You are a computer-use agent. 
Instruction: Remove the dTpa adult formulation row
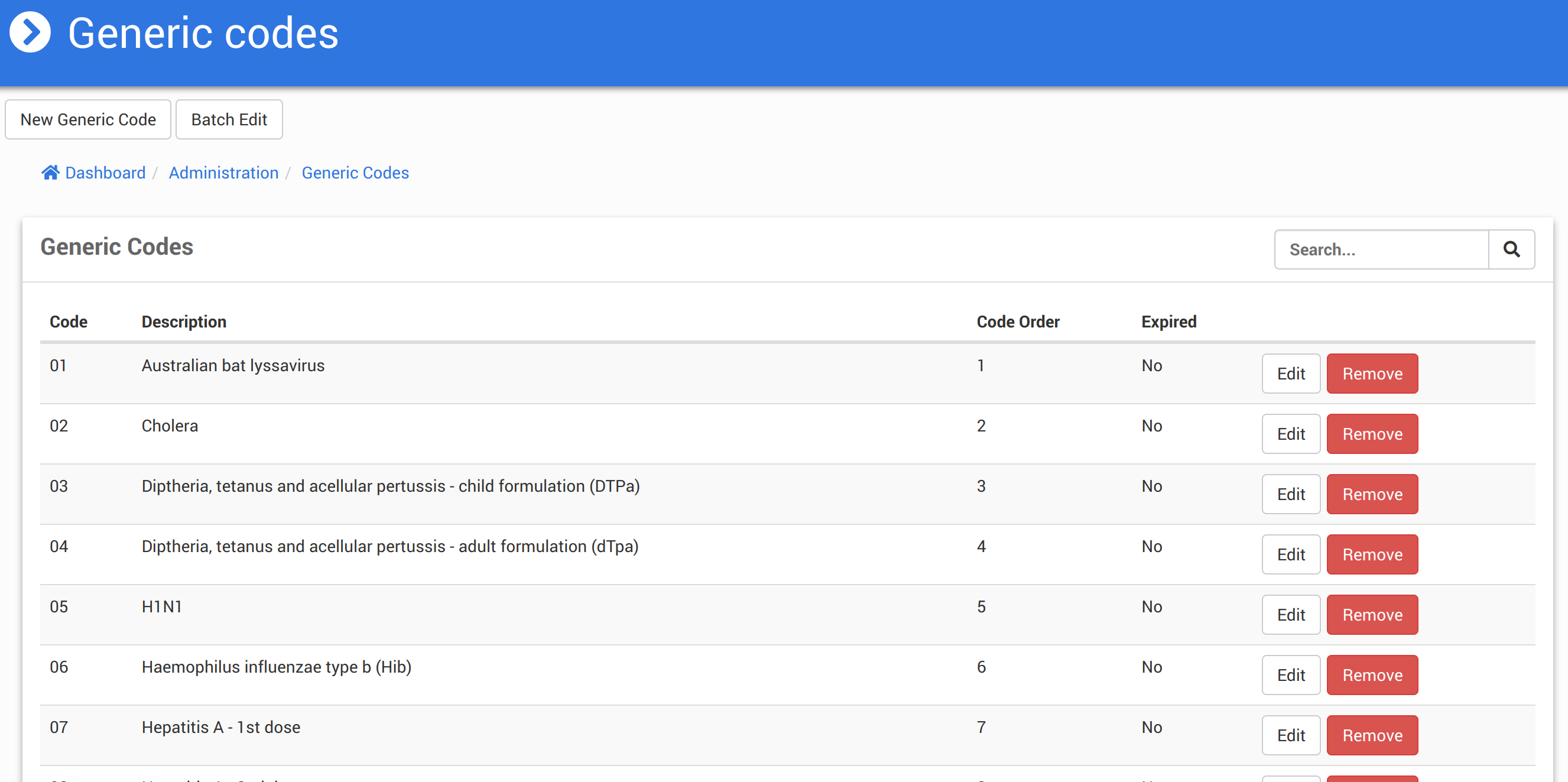click(1372, 554)
